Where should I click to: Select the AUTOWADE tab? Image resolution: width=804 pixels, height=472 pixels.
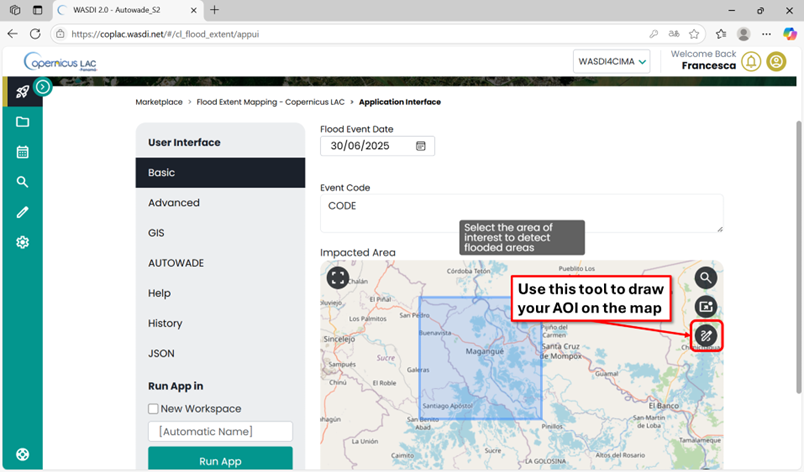coord(220,263)
